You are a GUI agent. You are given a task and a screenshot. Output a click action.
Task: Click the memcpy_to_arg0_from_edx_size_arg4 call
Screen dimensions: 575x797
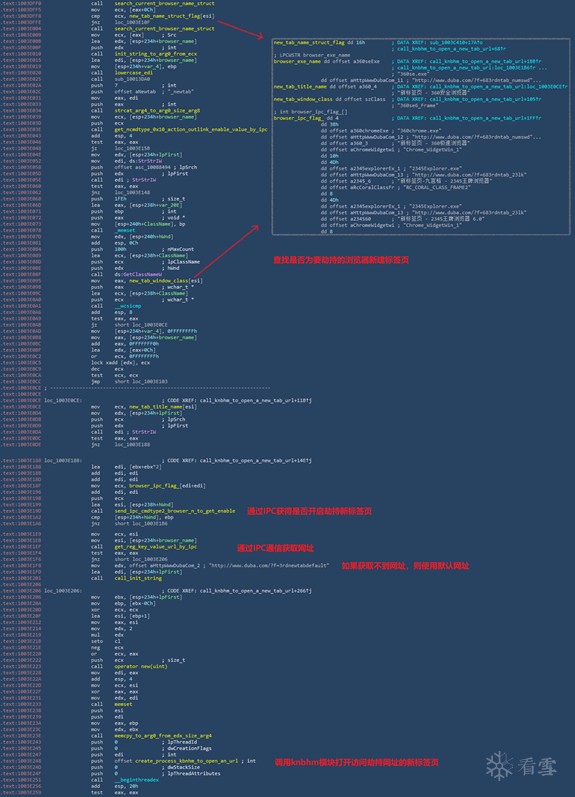tap(163, 735)
